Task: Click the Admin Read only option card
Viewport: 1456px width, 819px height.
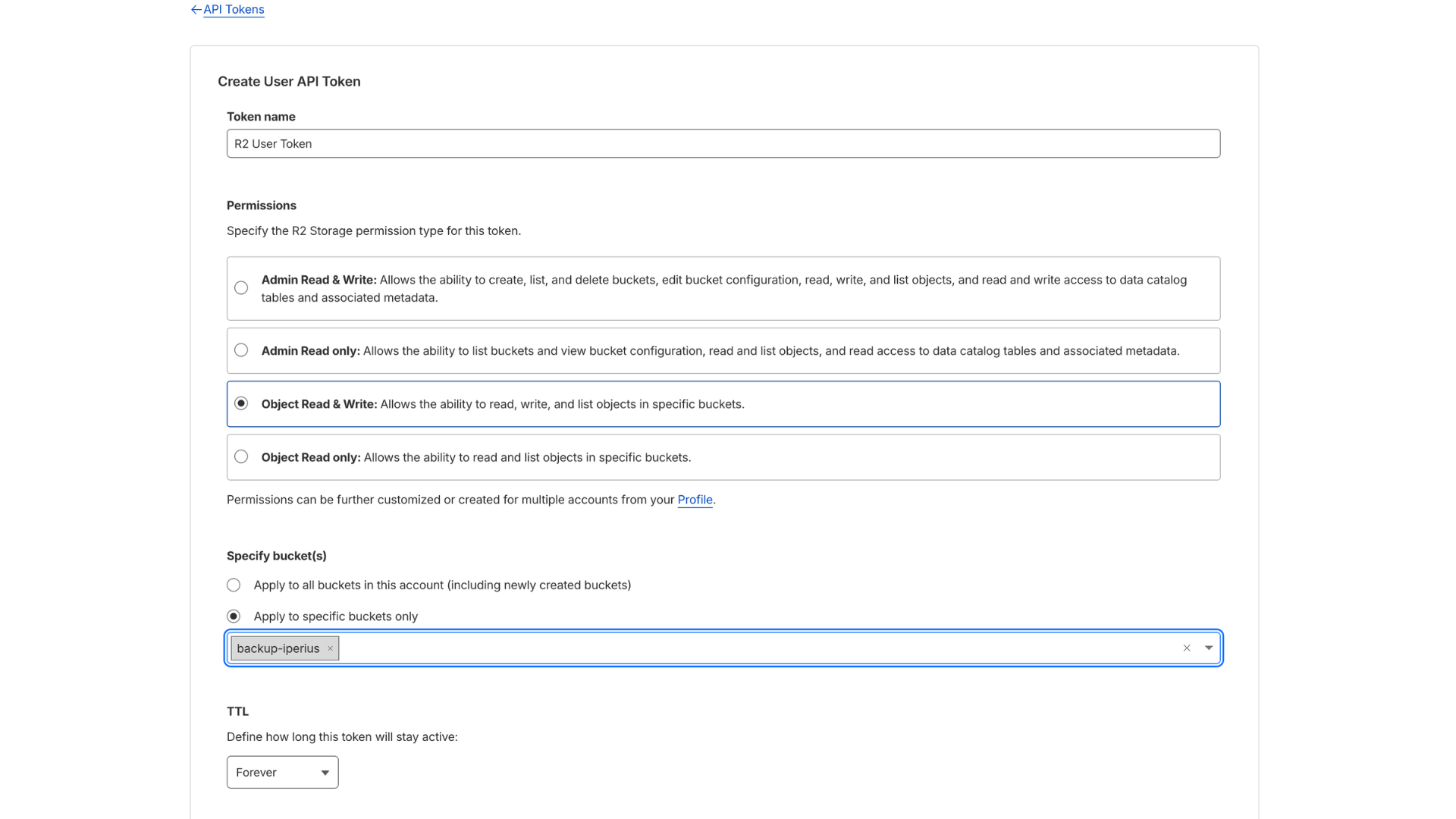Action: pyautogui.click(x=723, y=350)
